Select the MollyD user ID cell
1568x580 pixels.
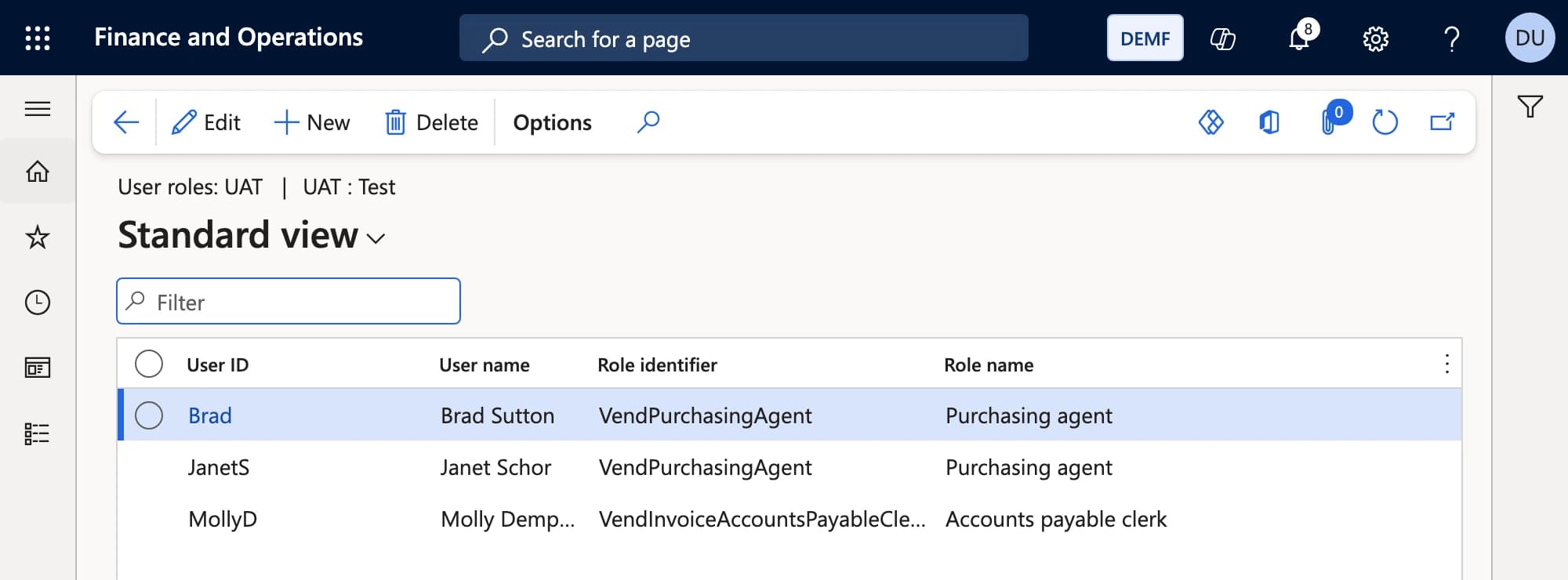coord(223,519)
